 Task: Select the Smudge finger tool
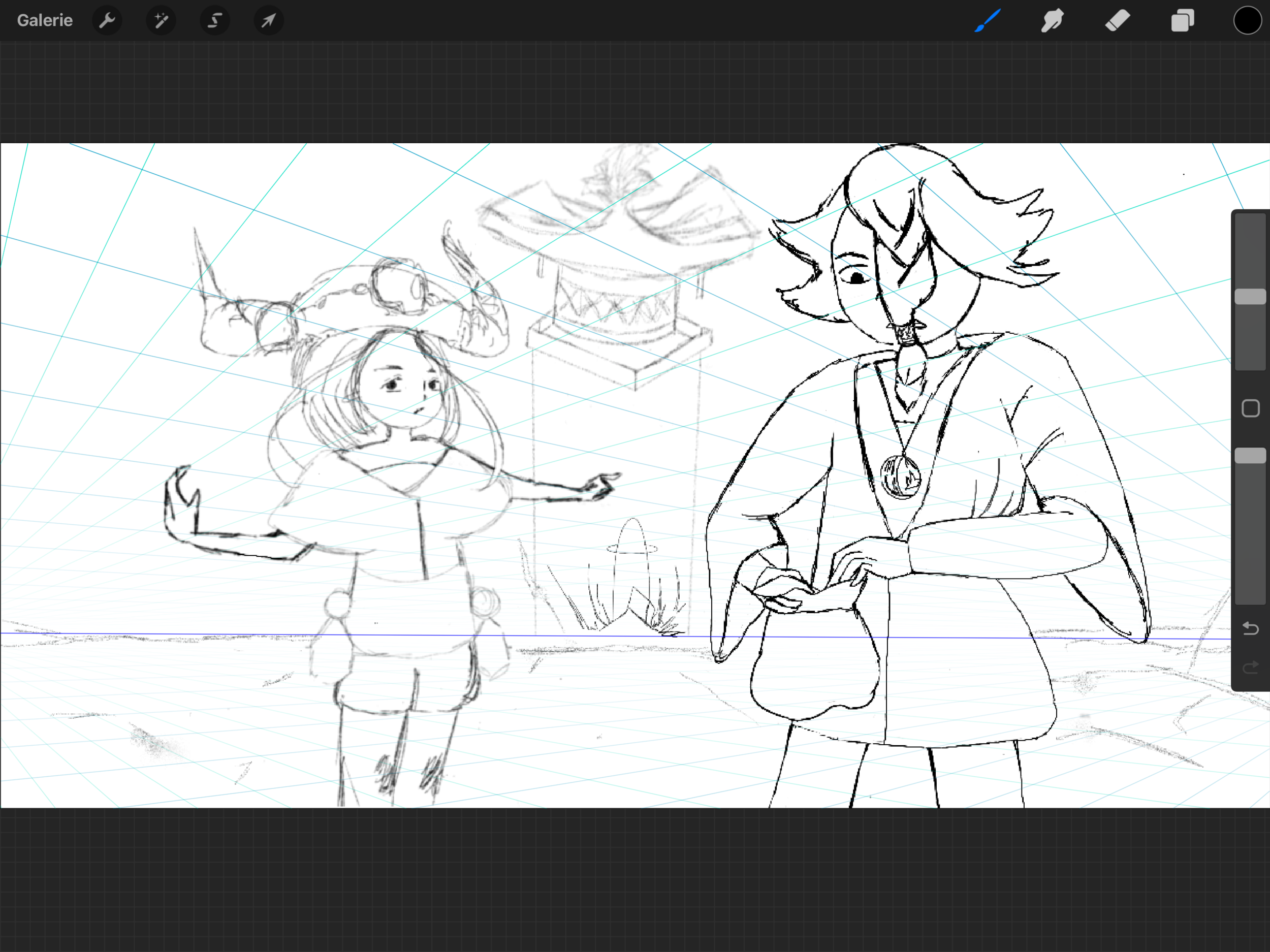tap(1053, 21)
